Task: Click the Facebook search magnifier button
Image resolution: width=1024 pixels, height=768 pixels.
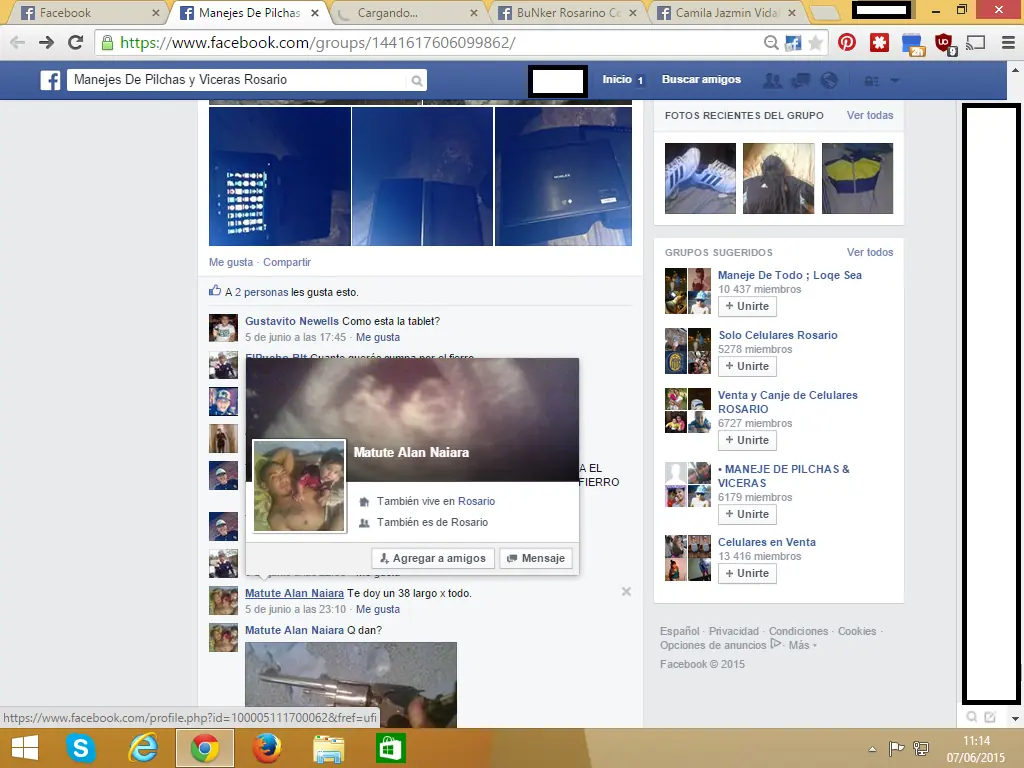Action: click(417, 80)
